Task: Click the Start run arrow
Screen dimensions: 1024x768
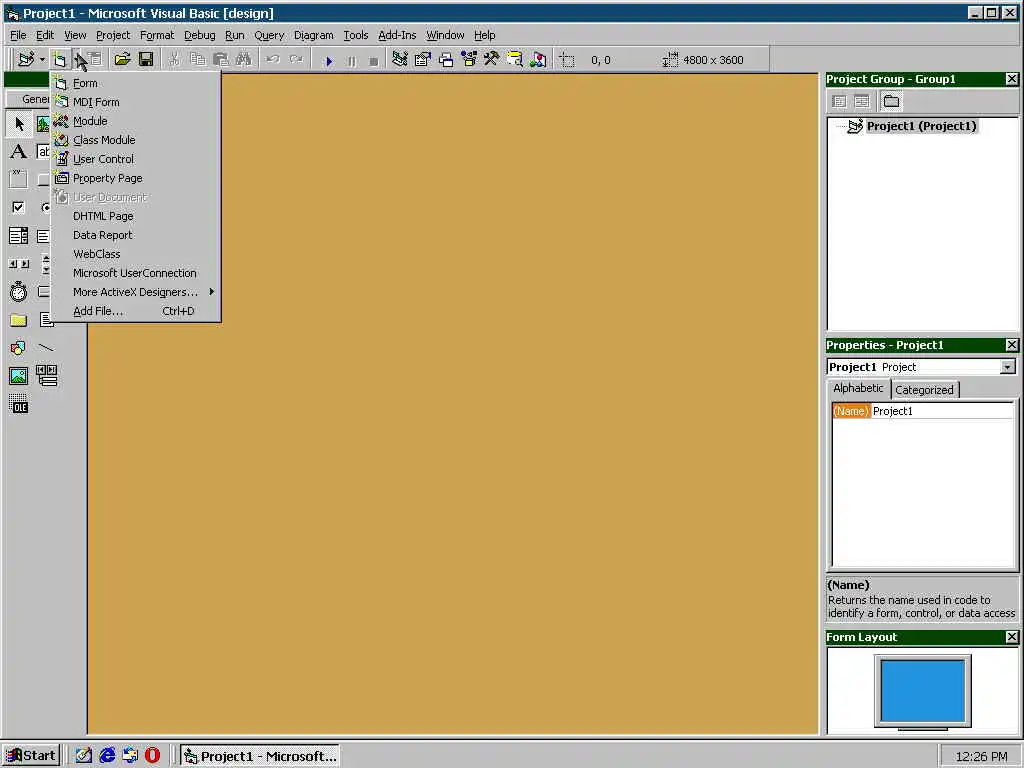Action: [x=329, y=61]
